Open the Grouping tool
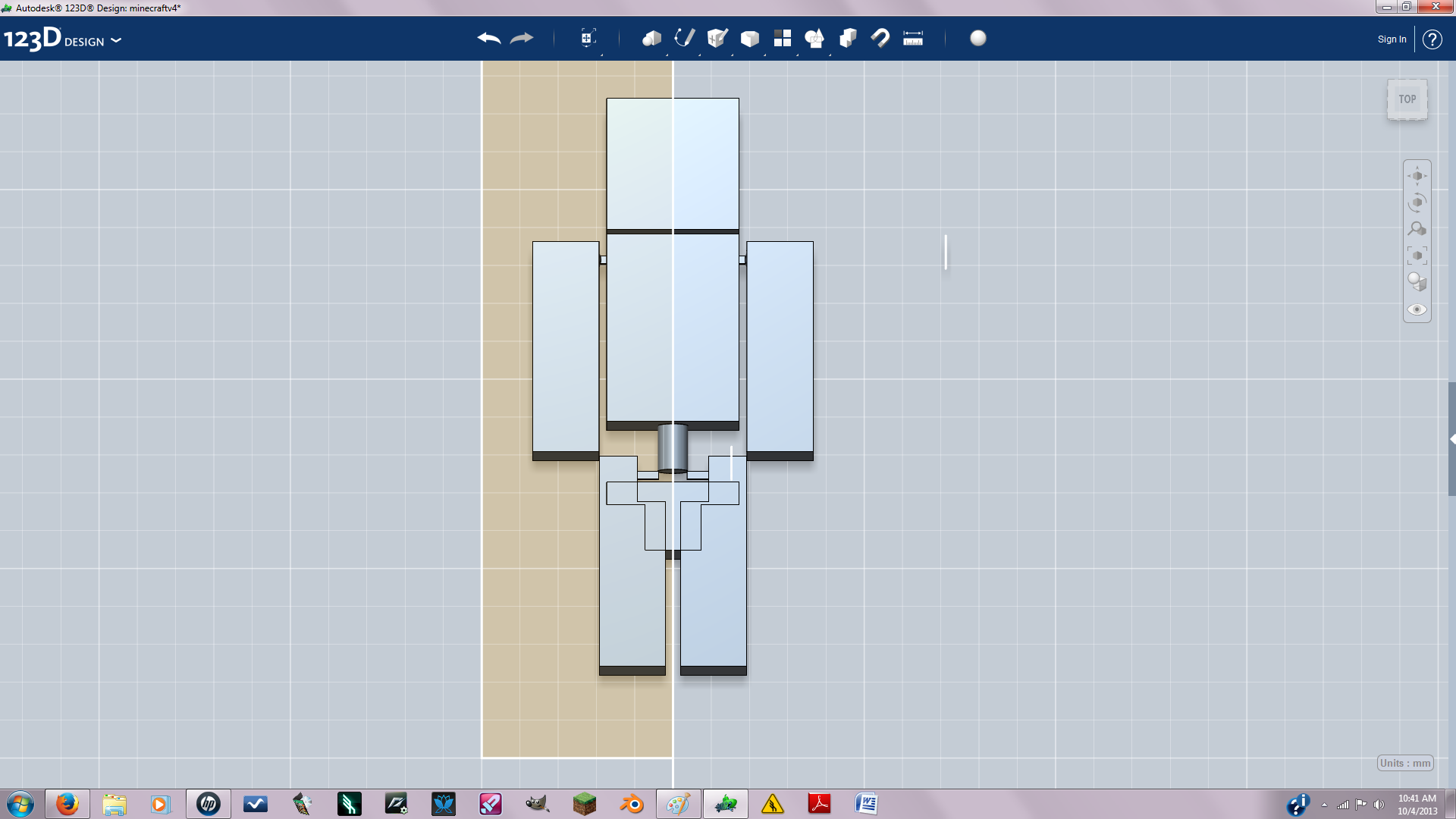 [x=814, y=38]
